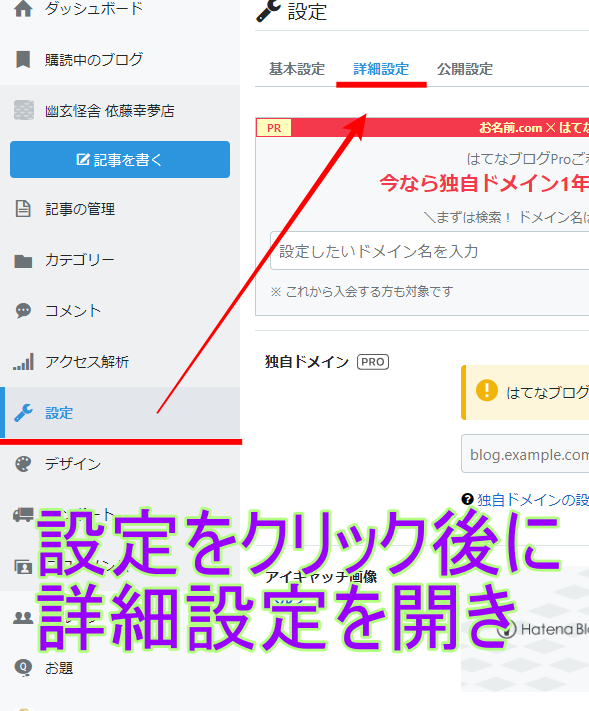Switch to the 公開設定 tab
This screenshot has height=711, width=589.
coord(465,69)
